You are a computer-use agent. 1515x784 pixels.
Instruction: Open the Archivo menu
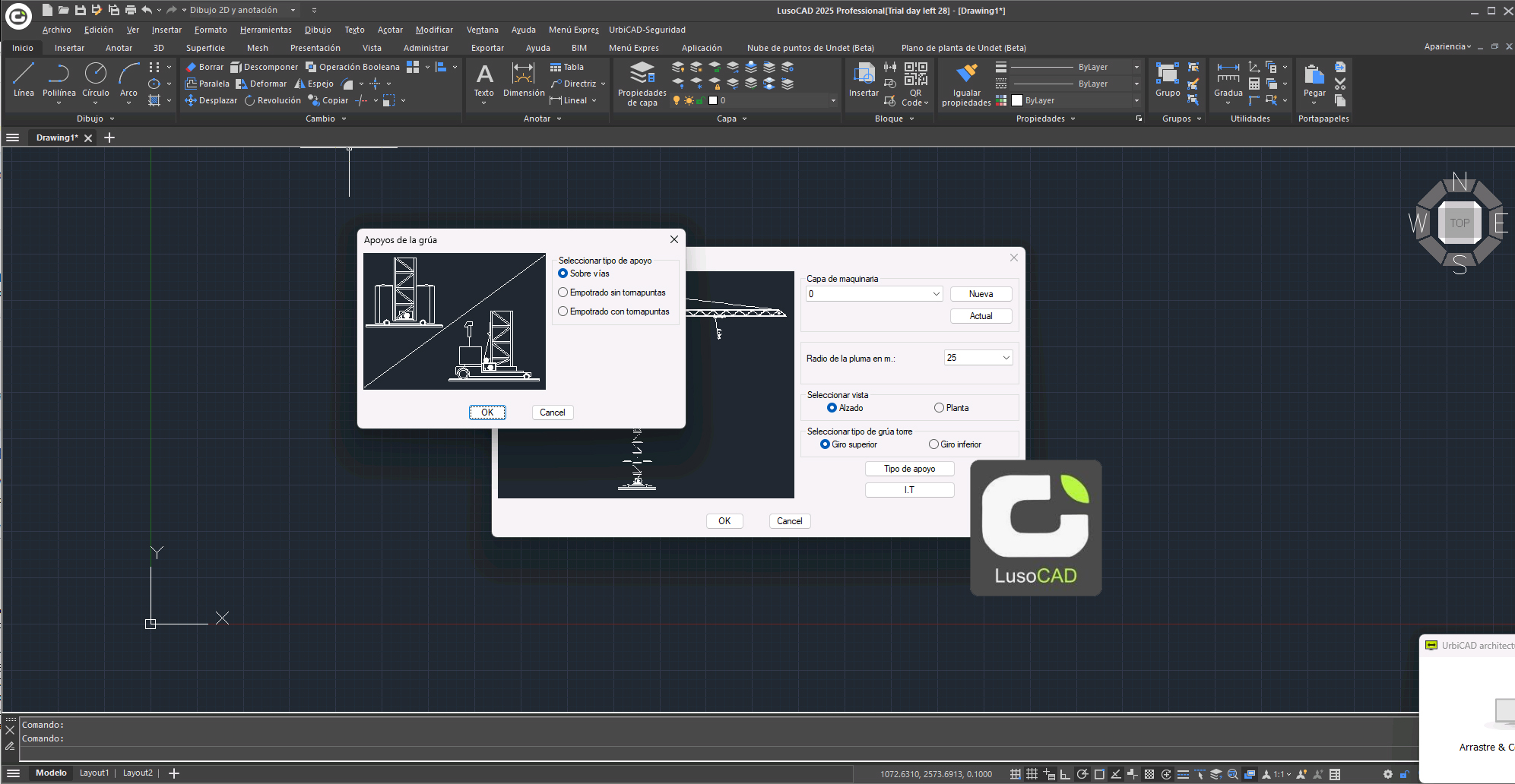click(x=56, y=30)
